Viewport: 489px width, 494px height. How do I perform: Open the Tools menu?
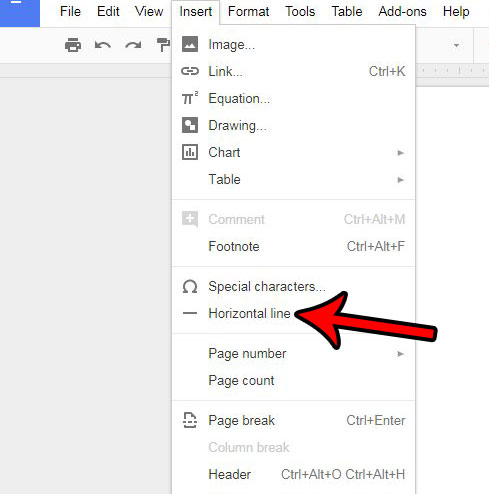click(x=300, y=11)
